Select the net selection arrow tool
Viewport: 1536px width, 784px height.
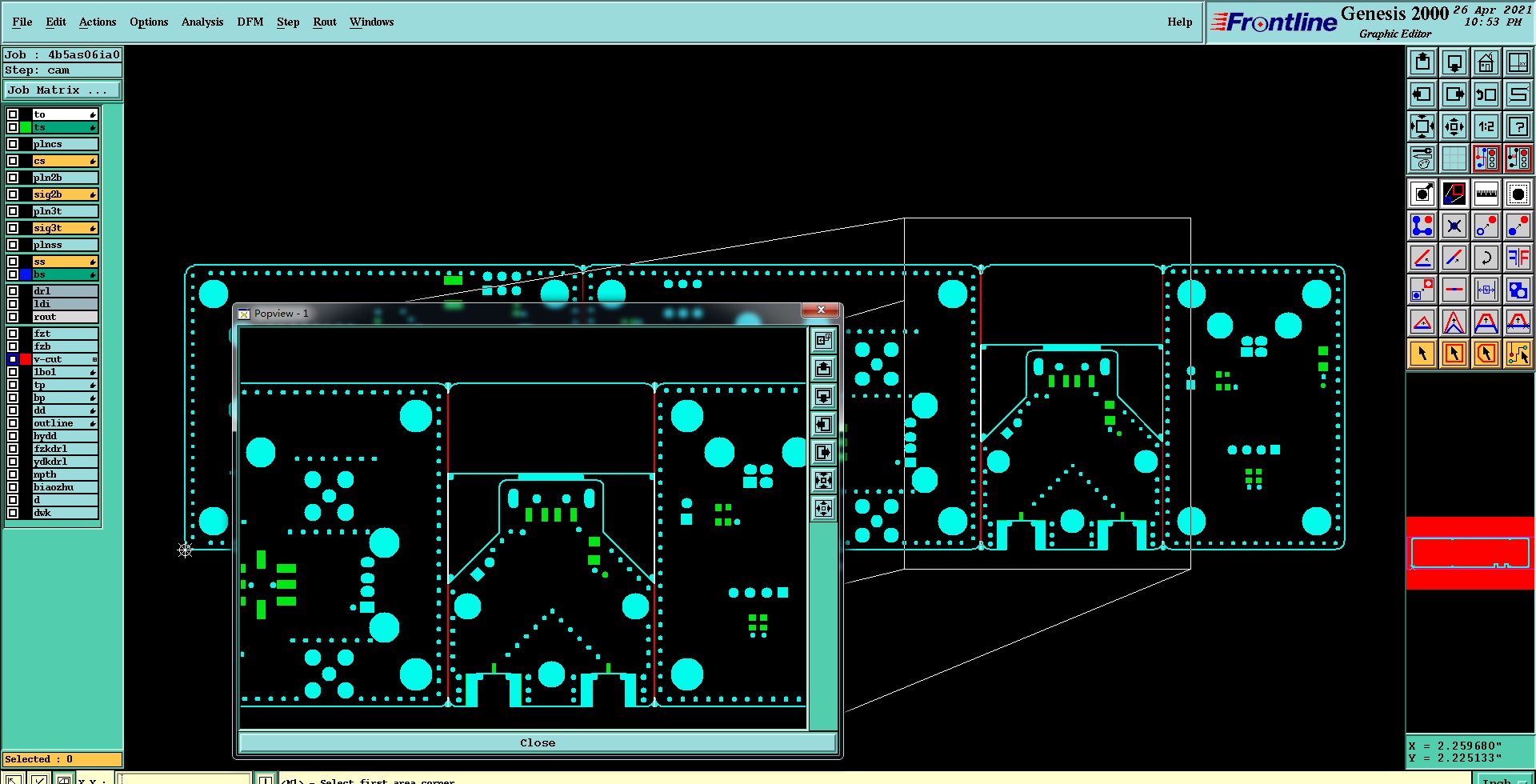[1518, 353]
